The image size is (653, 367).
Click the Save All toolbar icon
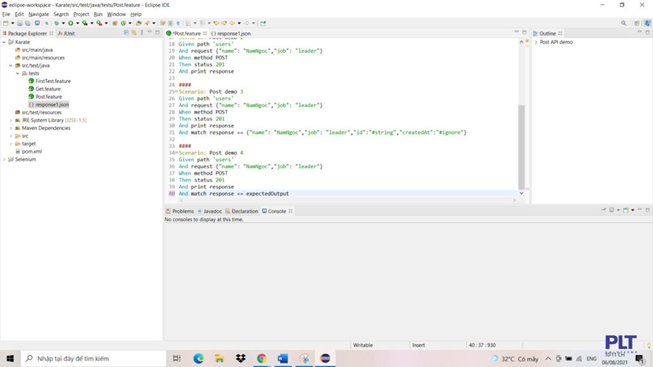[27, 23]
